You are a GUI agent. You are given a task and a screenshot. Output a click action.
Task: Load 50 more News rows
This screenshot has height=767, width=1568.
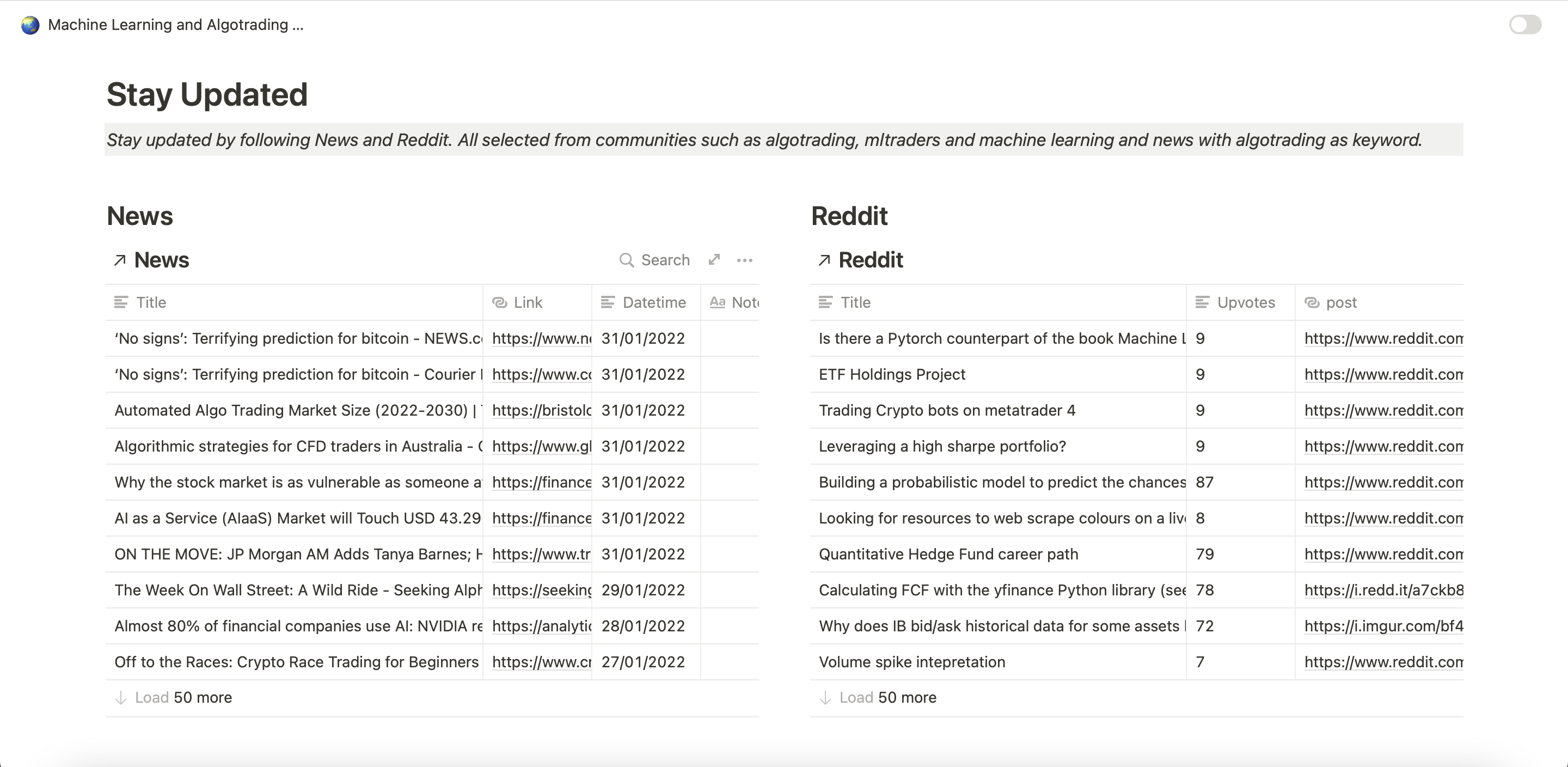pos(182,698)
